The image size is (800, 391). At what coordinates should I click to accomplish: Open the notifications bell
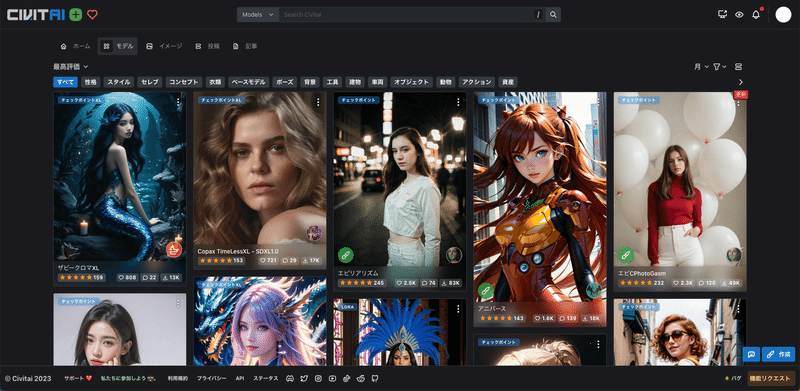pos(756,15)
